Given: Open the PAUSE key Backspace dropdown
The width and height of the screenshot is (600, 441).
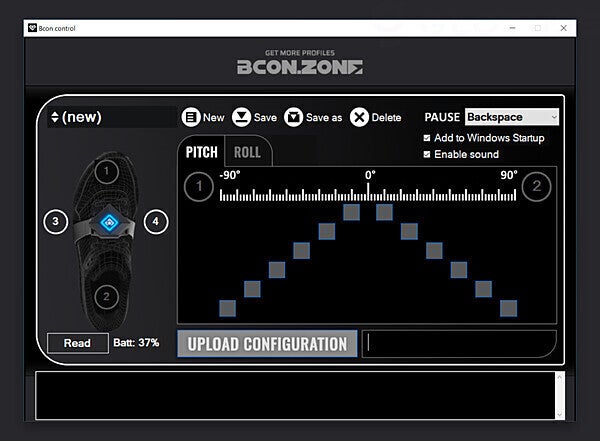Looking at the screenshot, I should pyautogui.click(x=511, y=117).
